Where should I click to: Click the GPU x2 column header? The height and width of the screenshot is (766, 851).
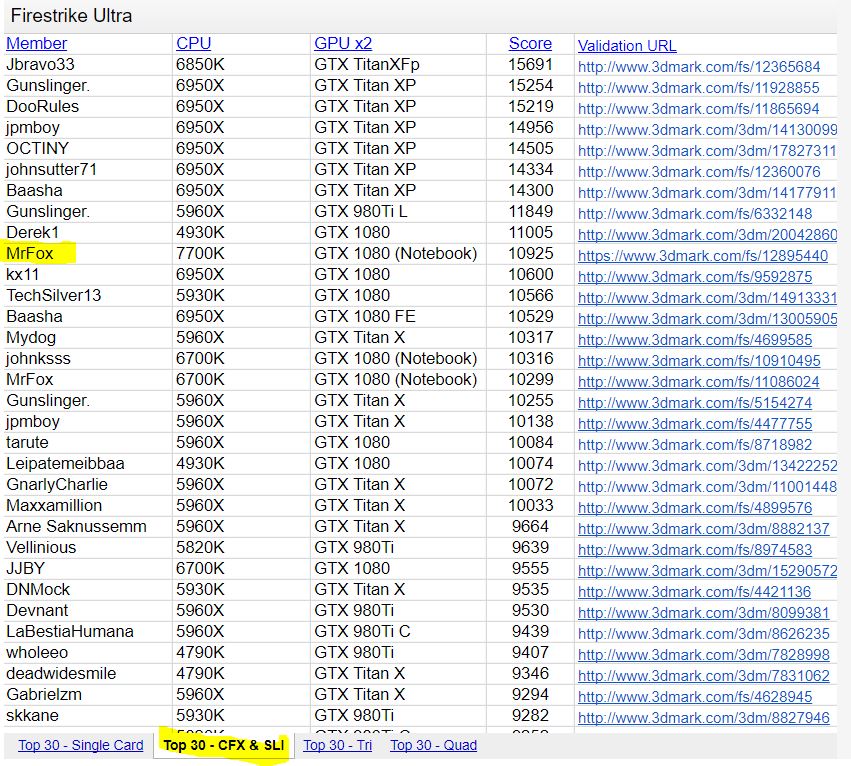coord(343,43)
